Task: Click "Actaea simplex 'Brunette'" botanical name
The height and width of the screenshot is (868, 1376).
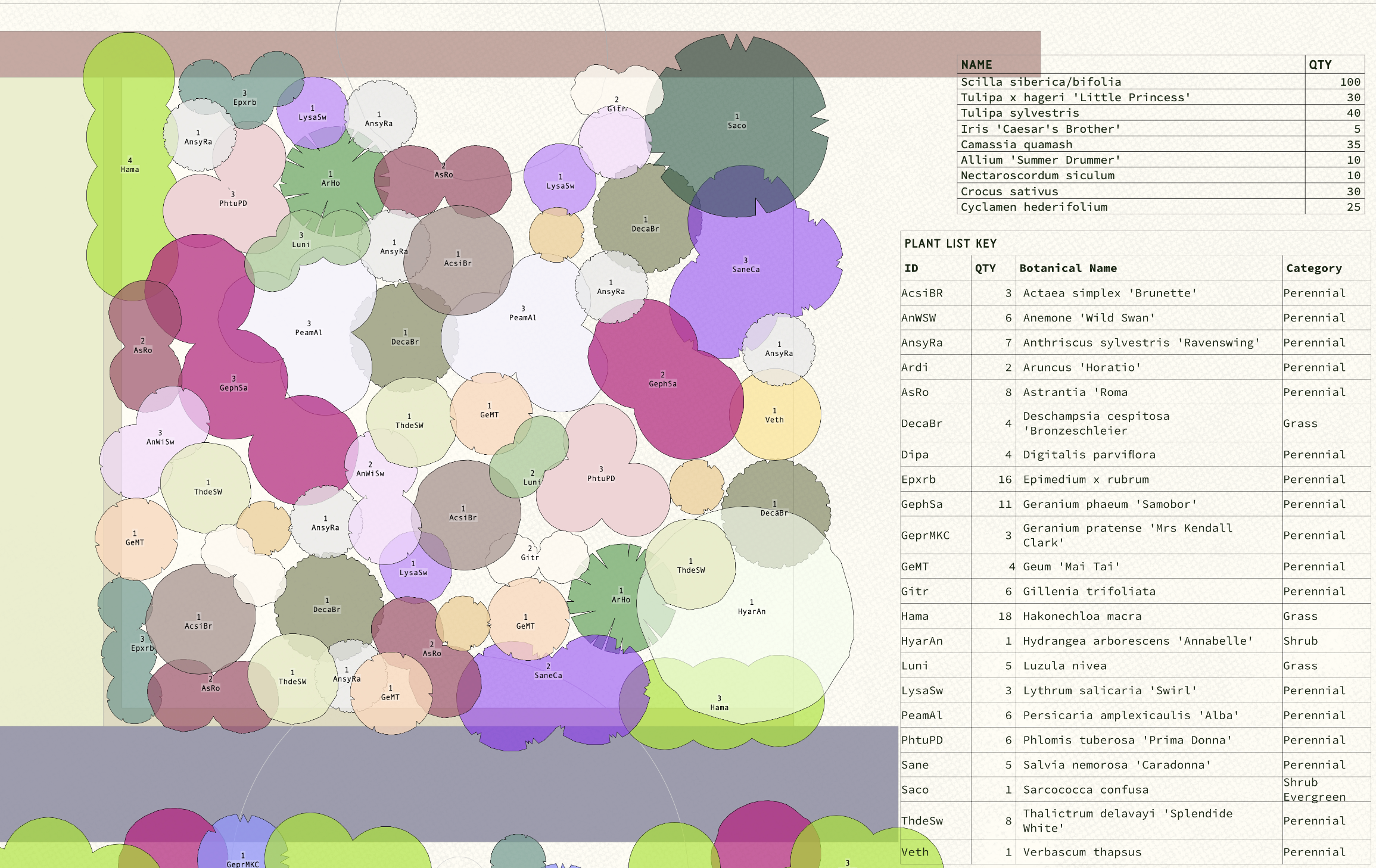Action: (x=1110, y=293)
